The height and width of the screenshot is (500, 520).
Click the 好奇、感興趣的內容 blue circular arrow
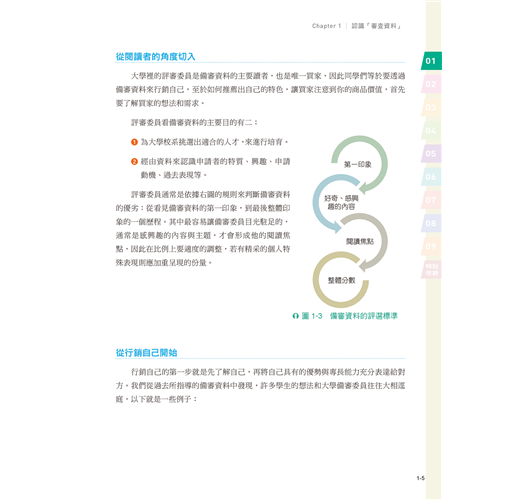(337, 203)
